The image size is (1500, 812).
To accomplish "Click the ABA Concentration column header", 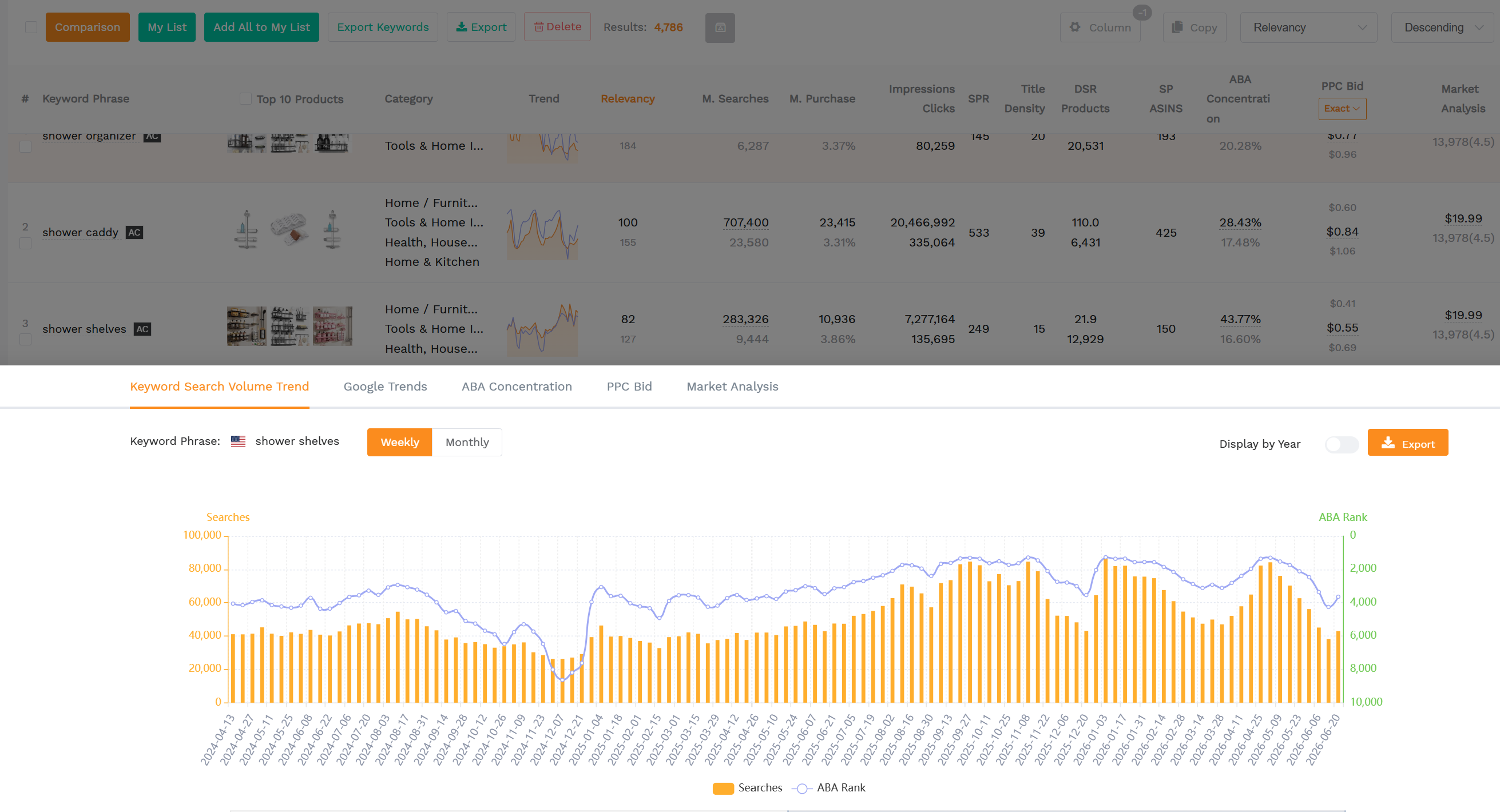I will pos(1238,99).
